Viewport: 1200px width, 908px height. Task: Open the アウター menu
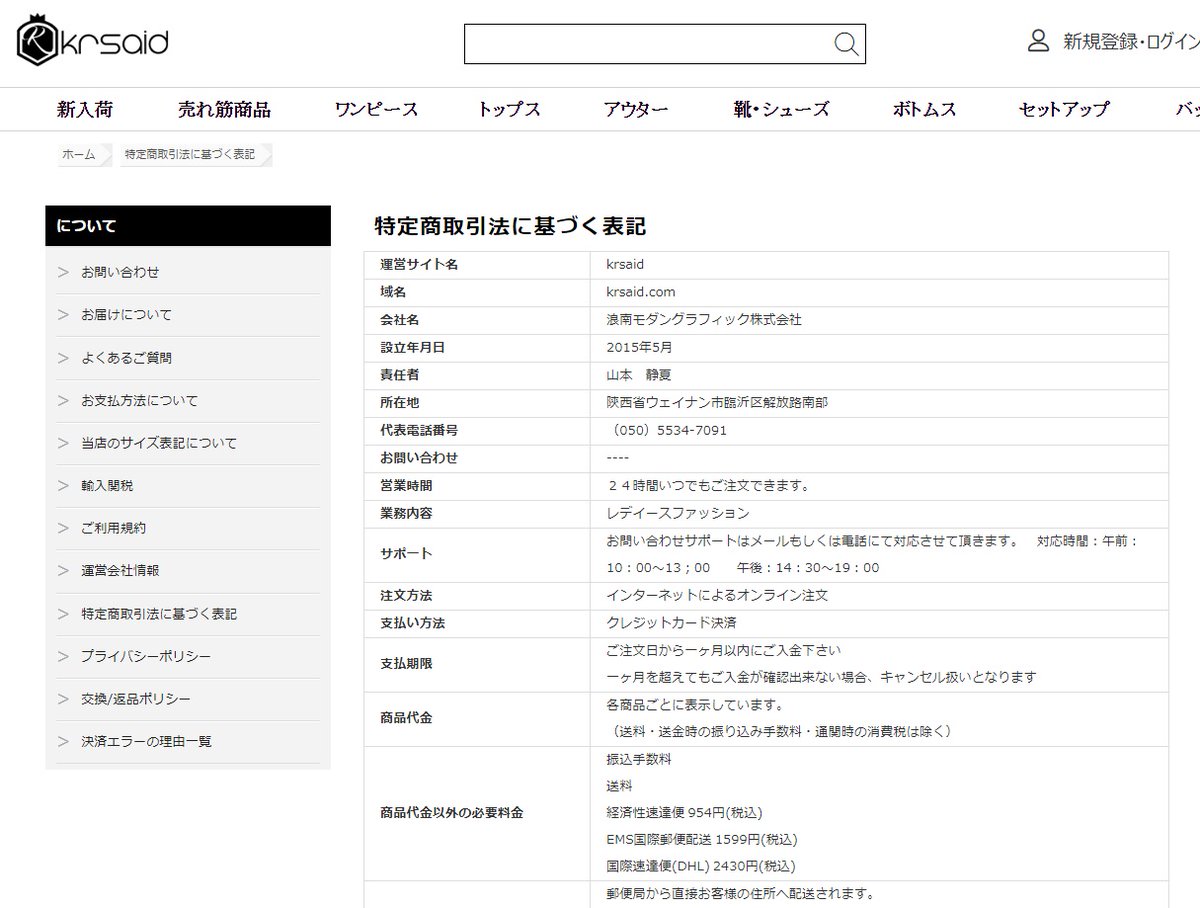pyautogui.click(x=636, y=109)
